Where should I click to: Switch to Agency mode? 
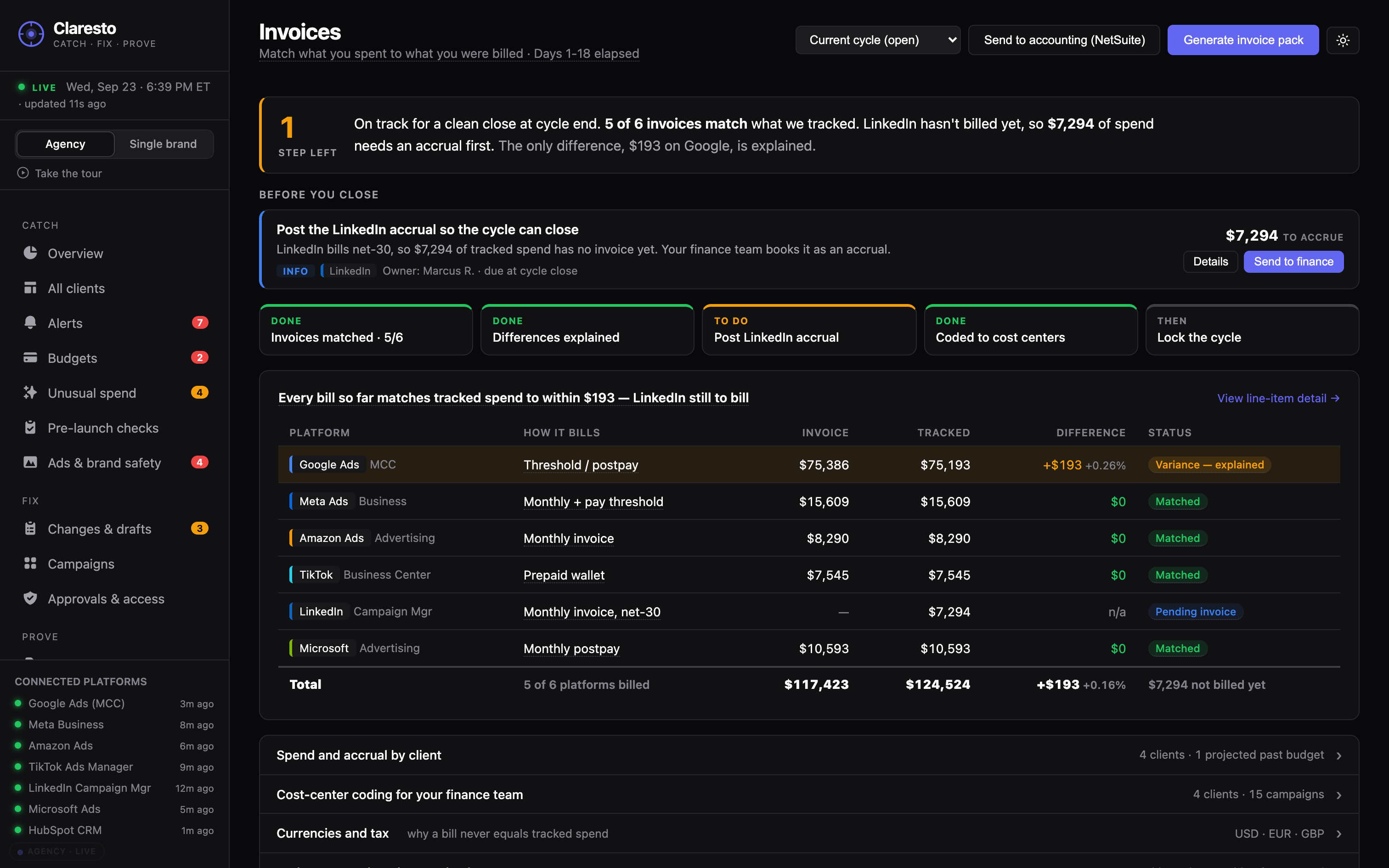pyautogui.click(x=65, y=144)
